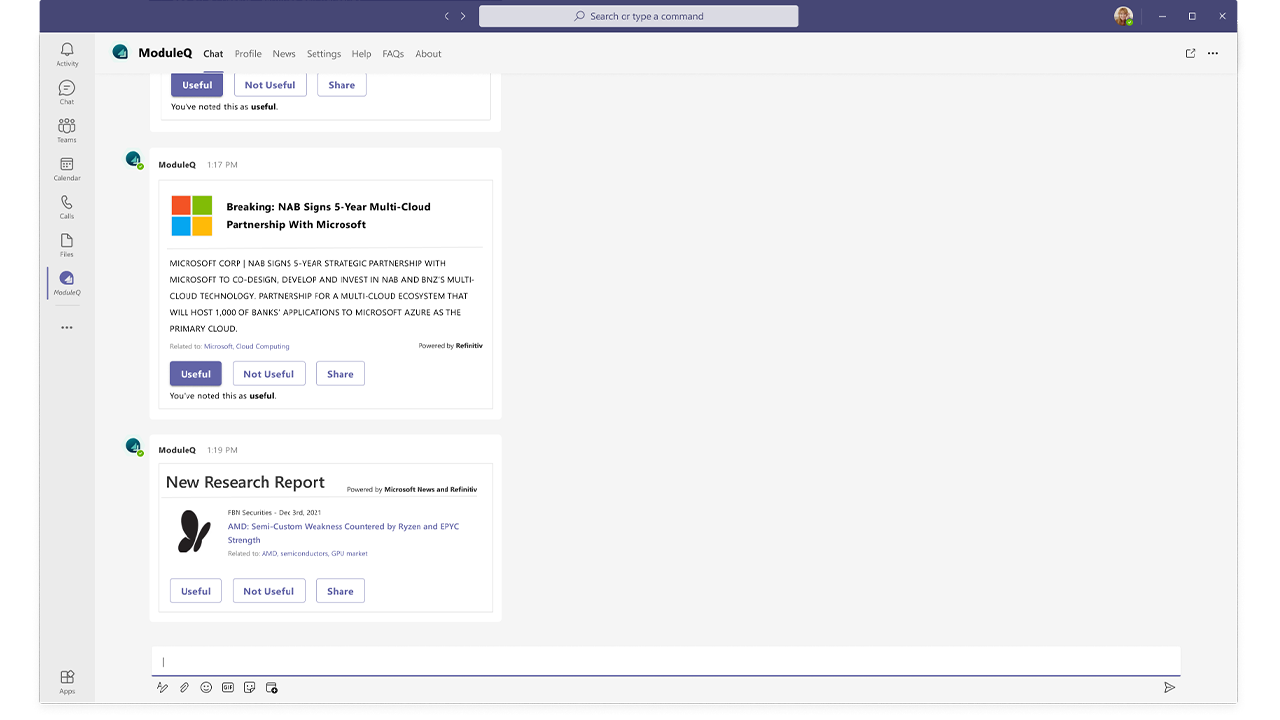Open more options ellipsis at top right

coord(1213,53)
